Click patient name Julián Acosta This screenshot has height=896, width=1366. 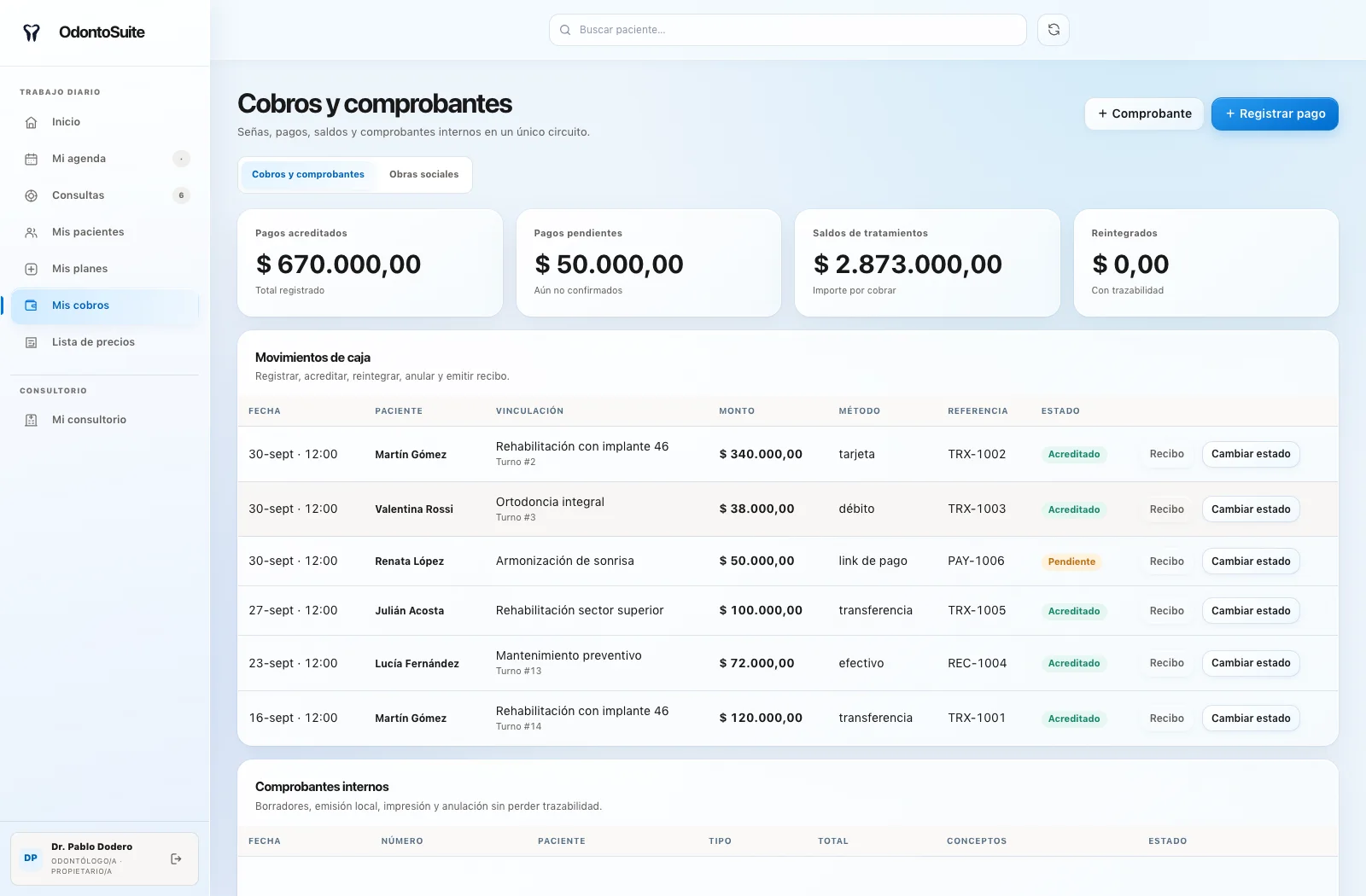pos(409,611)
